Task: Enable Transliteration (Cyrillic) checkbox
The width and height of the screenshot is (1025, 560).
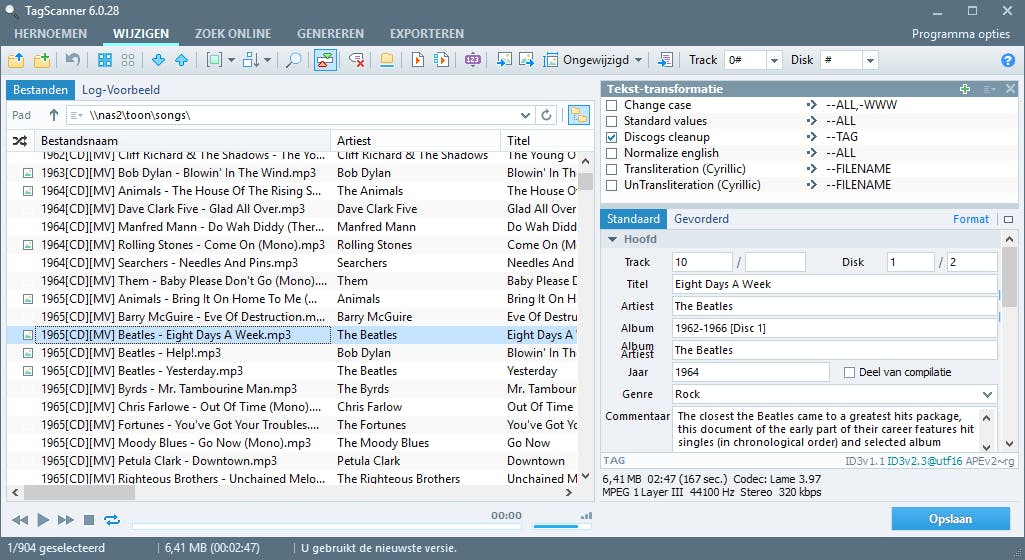Action: 612,169
